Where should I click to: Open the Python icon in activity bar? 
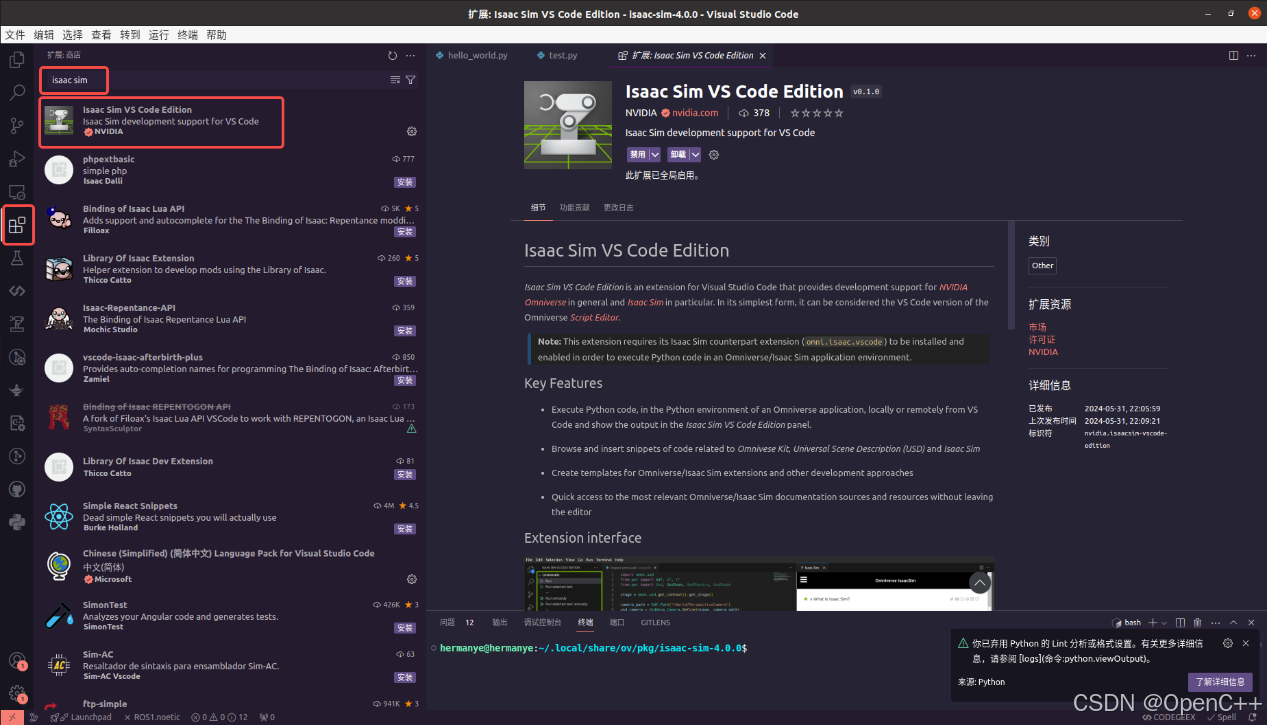(17, 522)
